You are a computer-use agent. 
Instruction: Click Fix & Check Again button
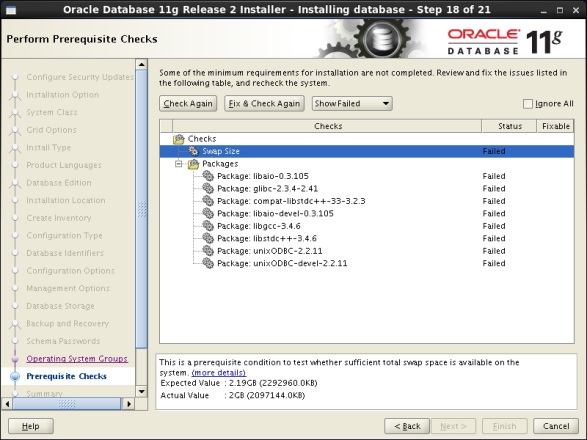point(264,104)
